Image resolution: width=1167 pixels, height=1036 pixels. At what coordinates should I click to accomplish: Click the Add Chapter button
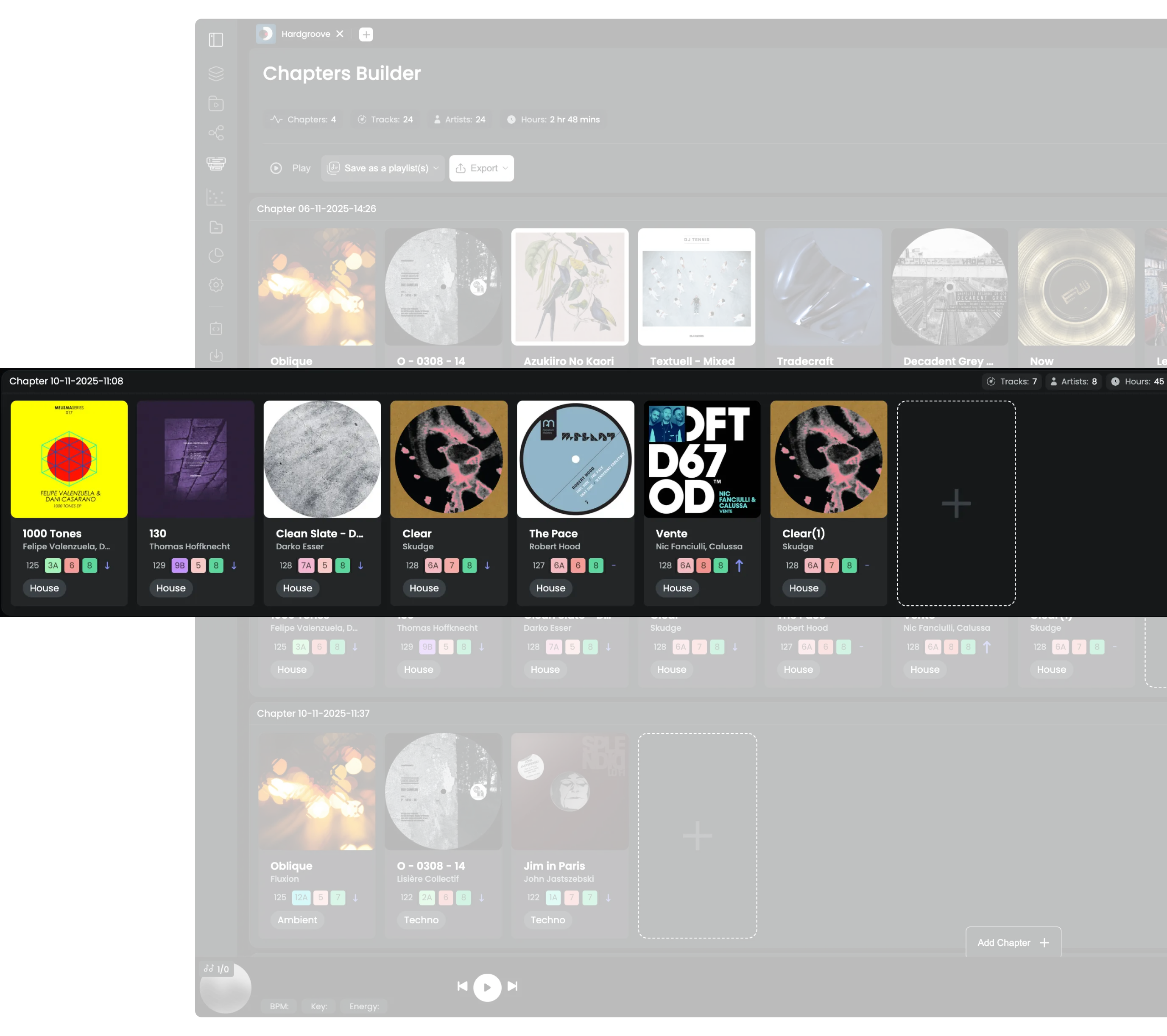1013,942
